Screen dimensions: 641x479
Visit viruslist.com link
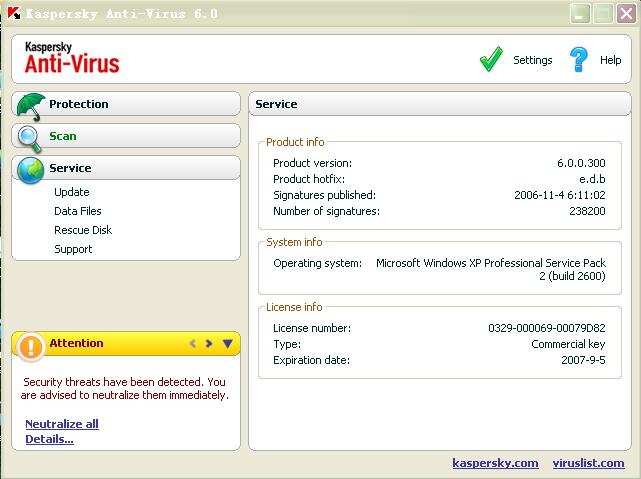click(588, 463)
